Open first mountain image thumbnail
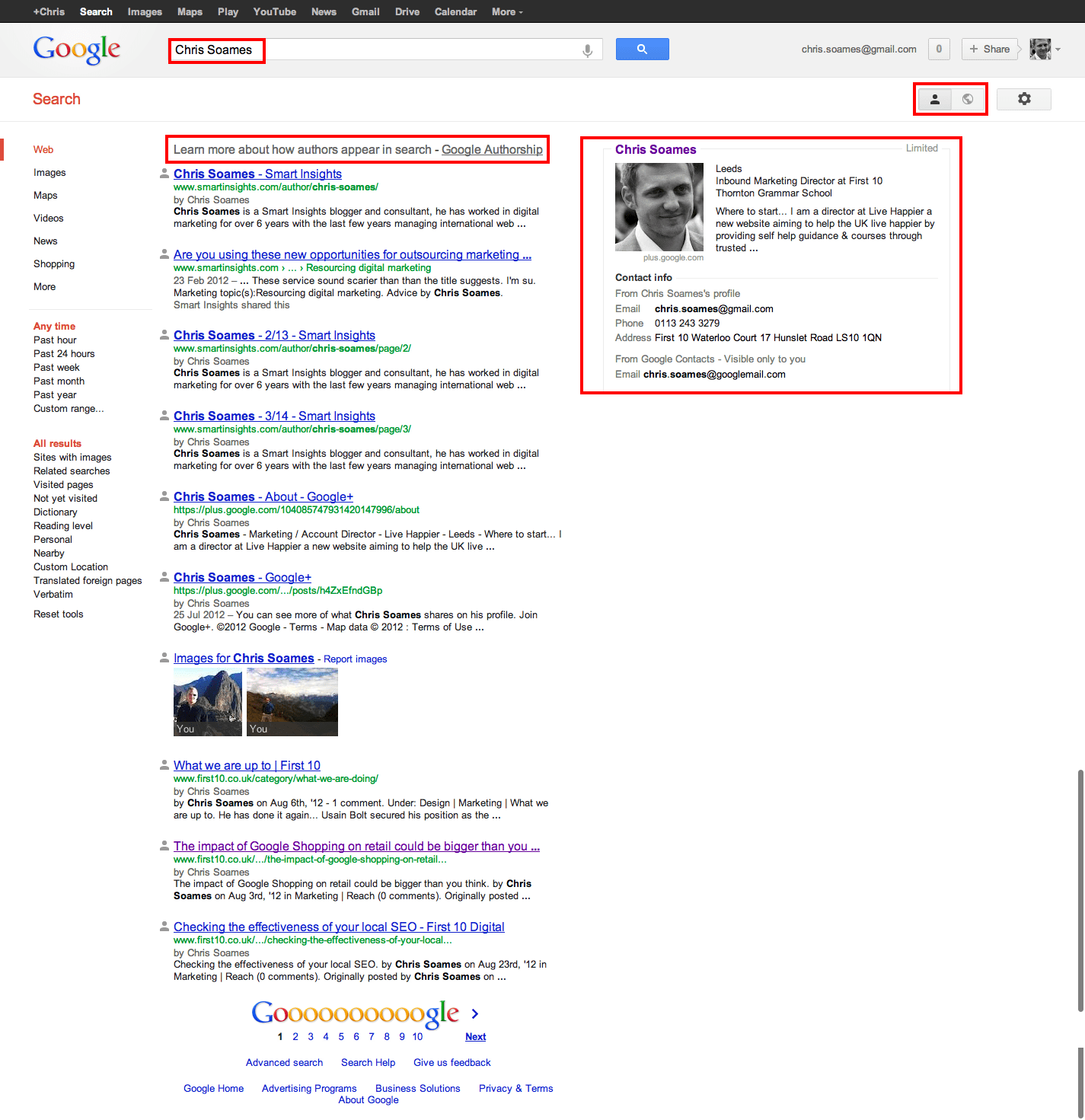1085x1120 pixels. point(207,701)
